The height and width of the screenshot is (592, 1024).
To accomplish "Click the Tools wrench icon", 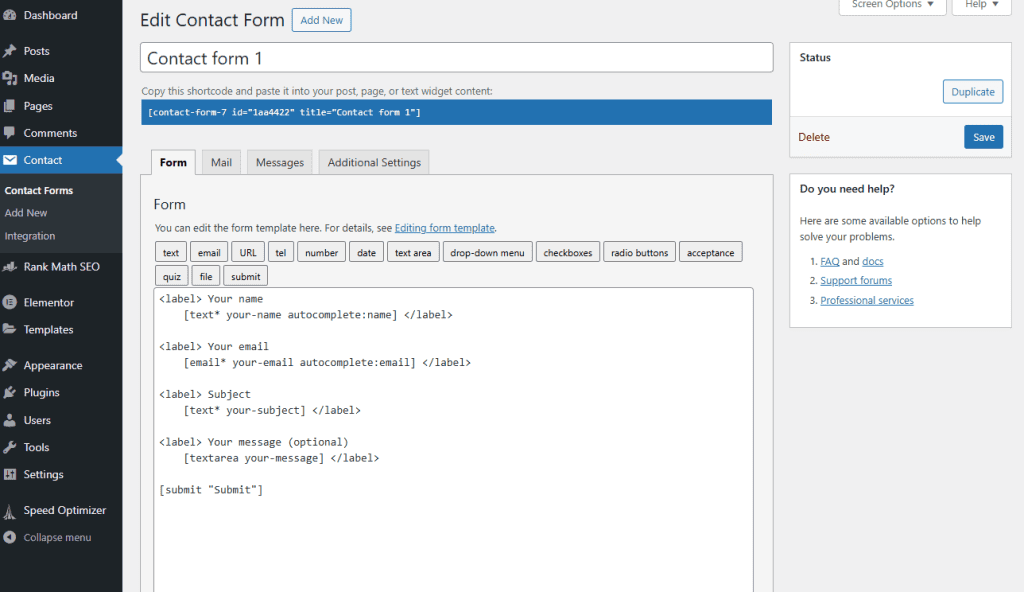I will click(x=10, y=448).
